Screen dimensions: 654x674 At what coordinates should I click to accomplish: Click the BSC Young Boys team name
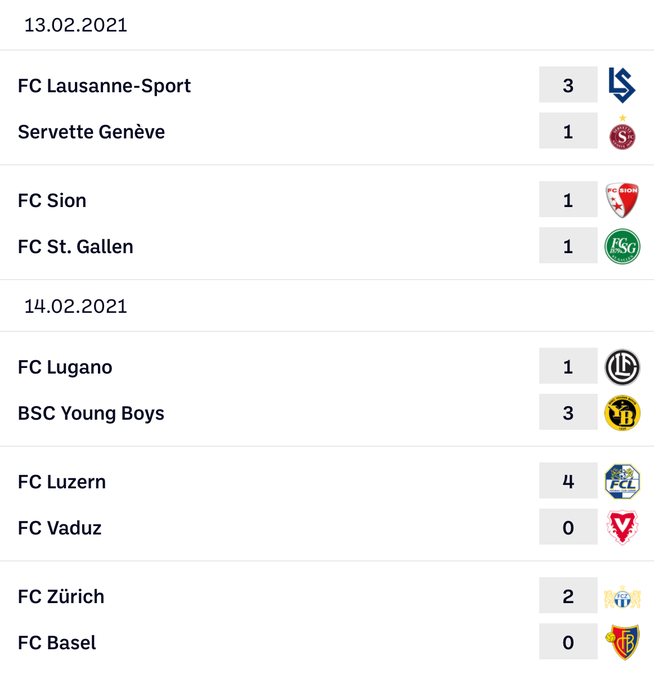(91, 413)
